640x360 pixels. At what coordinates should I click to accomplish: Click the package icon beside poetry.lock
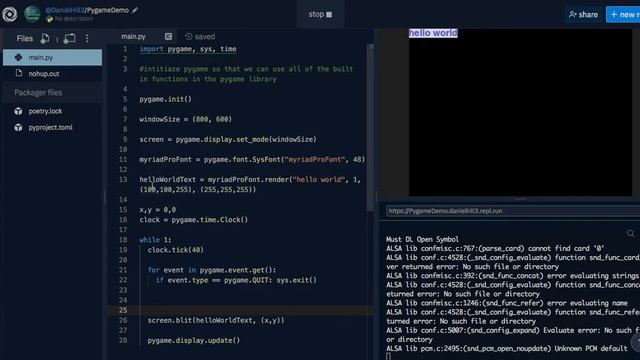coord(18,111)
